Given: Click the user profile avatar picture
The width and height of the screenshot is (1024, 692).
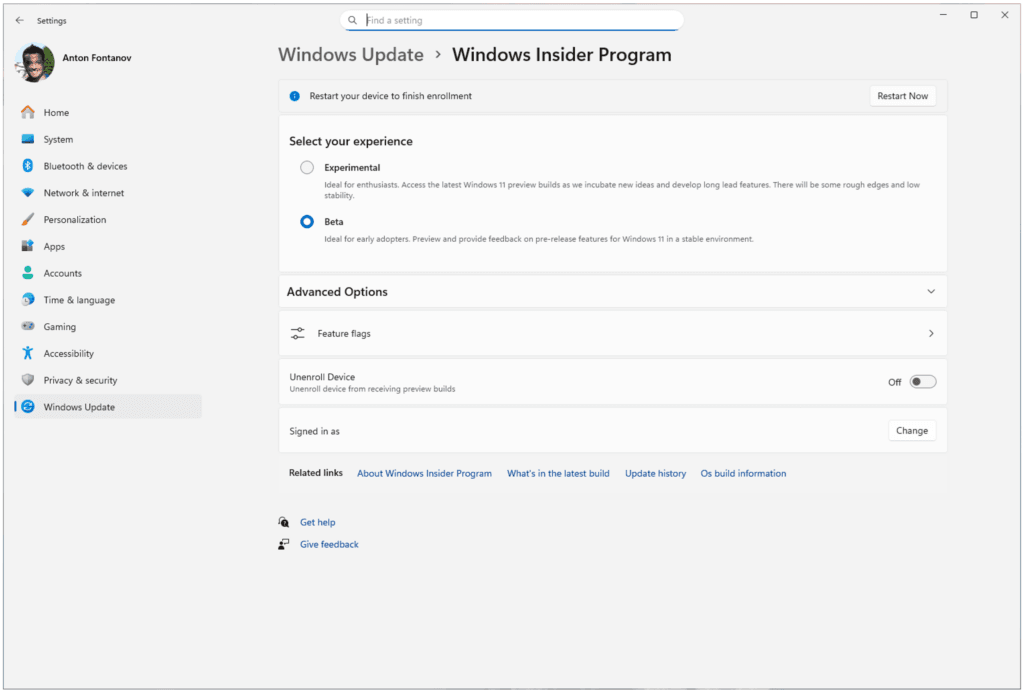Looking at the screenshot, I should pos(34,63).
